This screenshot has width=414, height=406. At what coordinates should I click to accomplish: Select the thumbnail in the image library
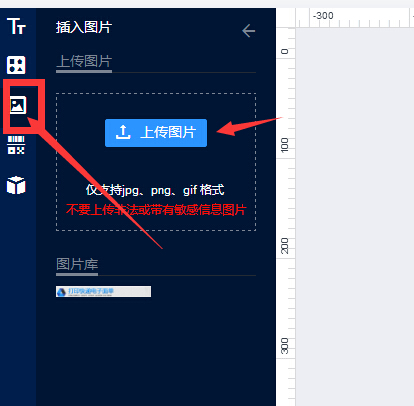tap(103, 291)
